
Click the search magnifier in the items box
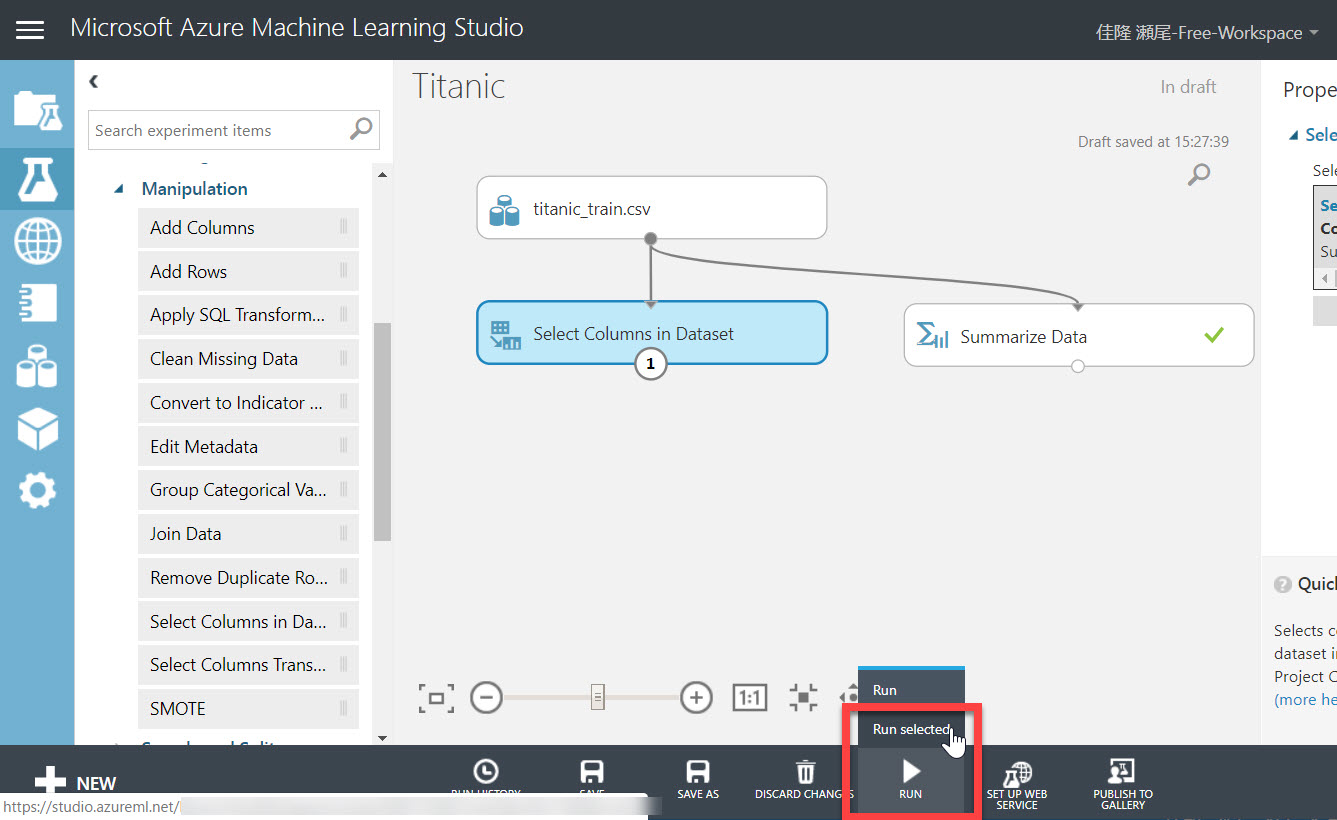pyautogui.click(x=361, y=129)
